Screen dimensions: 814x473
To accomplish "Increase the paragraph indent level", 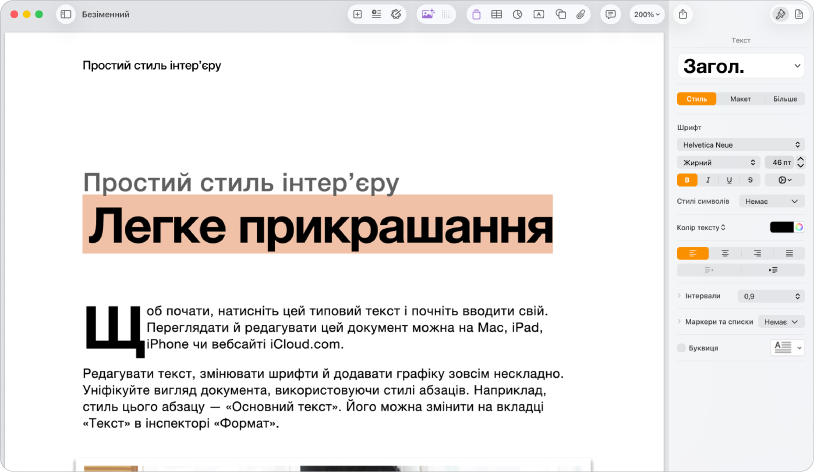I will coord(773,270).
